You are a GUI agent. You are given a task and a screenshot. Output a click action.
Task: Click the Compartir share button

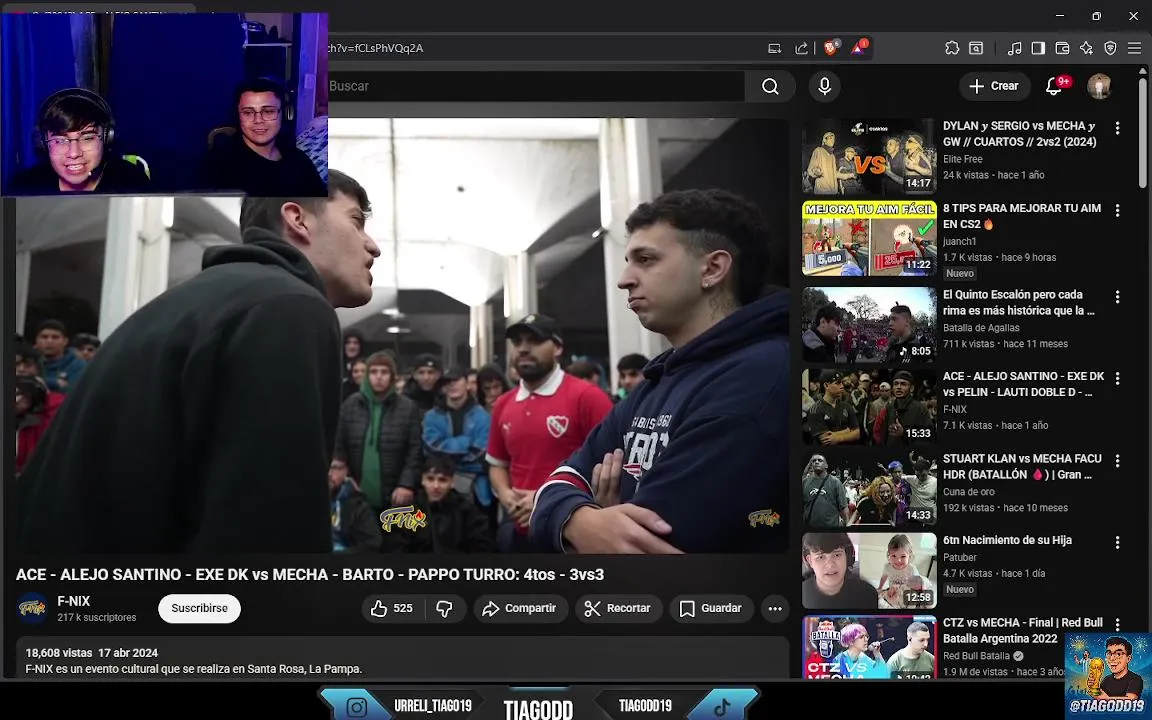coord(519,608)
